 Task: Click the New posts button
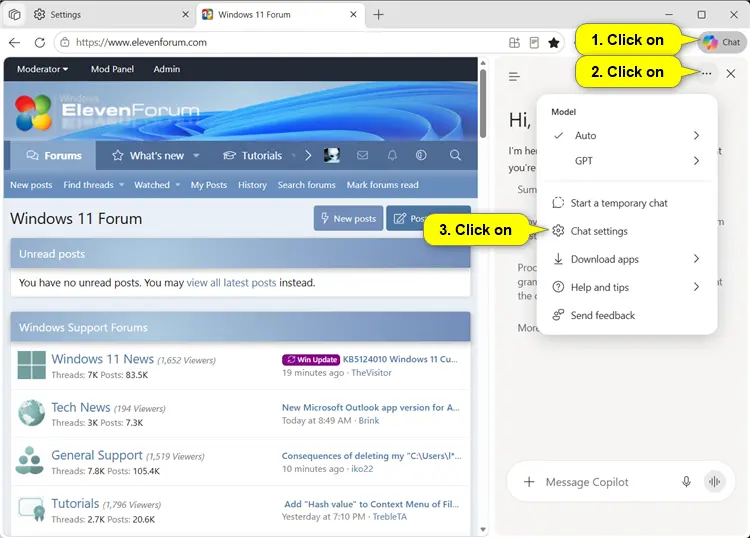pos(348,219)
